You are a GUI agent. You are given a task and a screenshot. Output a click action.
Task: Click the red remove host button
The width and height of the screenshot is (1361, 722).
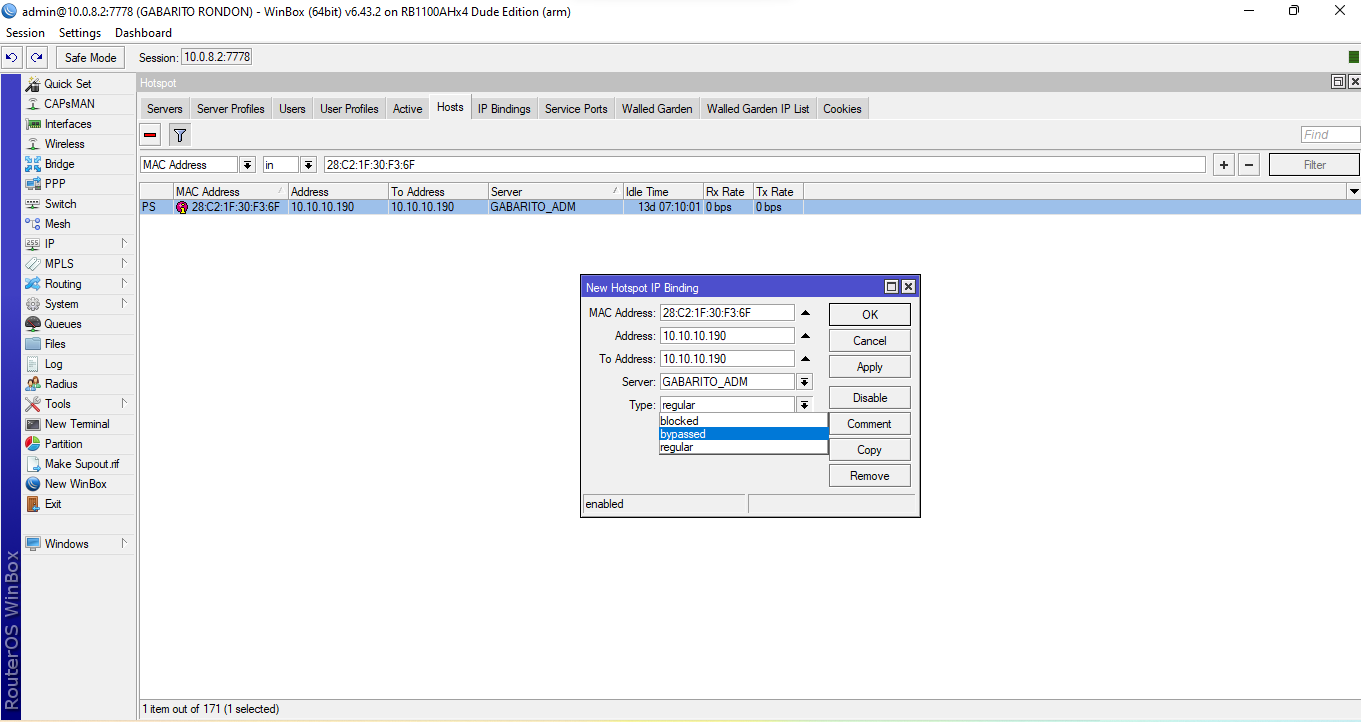pyautogui.click(x=150, y=135)
